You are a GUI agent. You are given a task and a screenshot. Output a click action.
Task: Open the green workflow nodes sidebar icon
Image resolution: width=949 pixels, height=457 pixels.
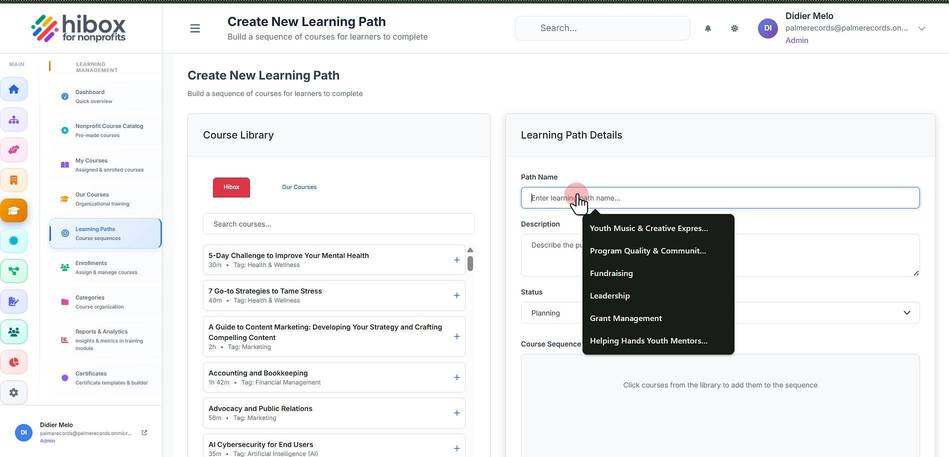(14, 271)
